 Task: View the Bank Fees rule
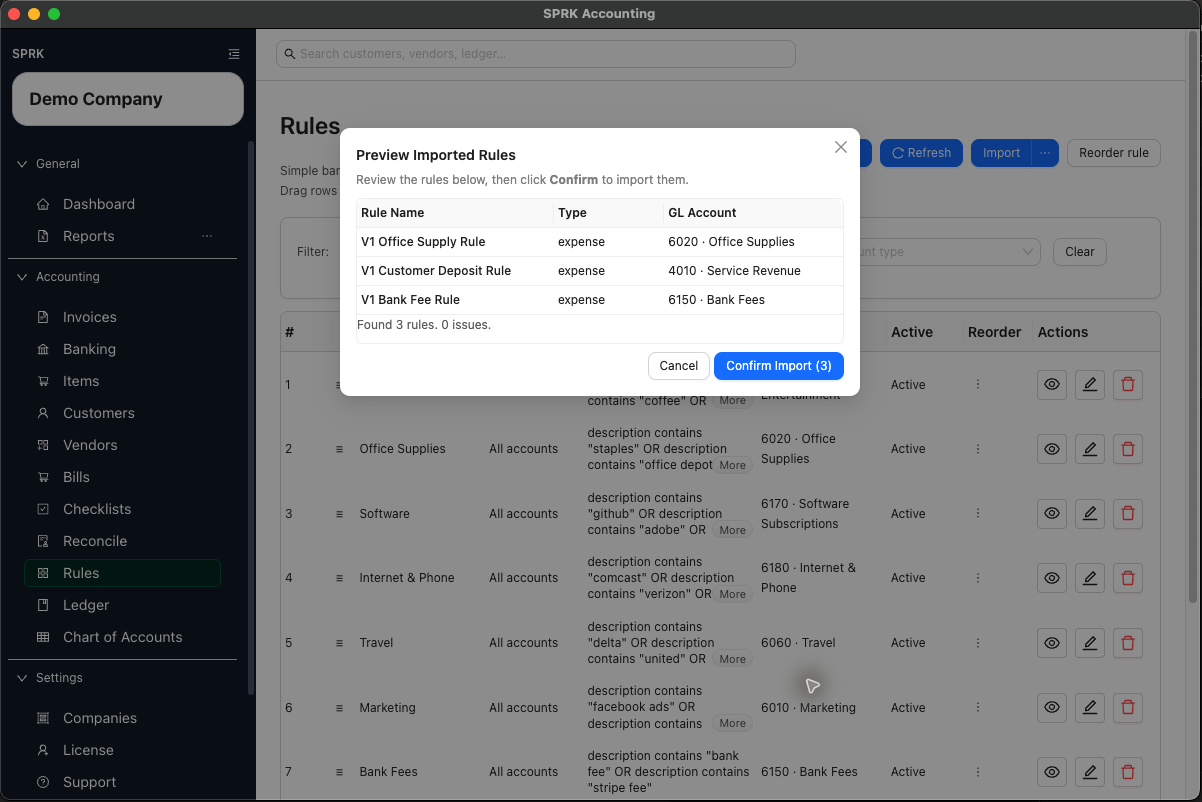[x=1052, y=772]
